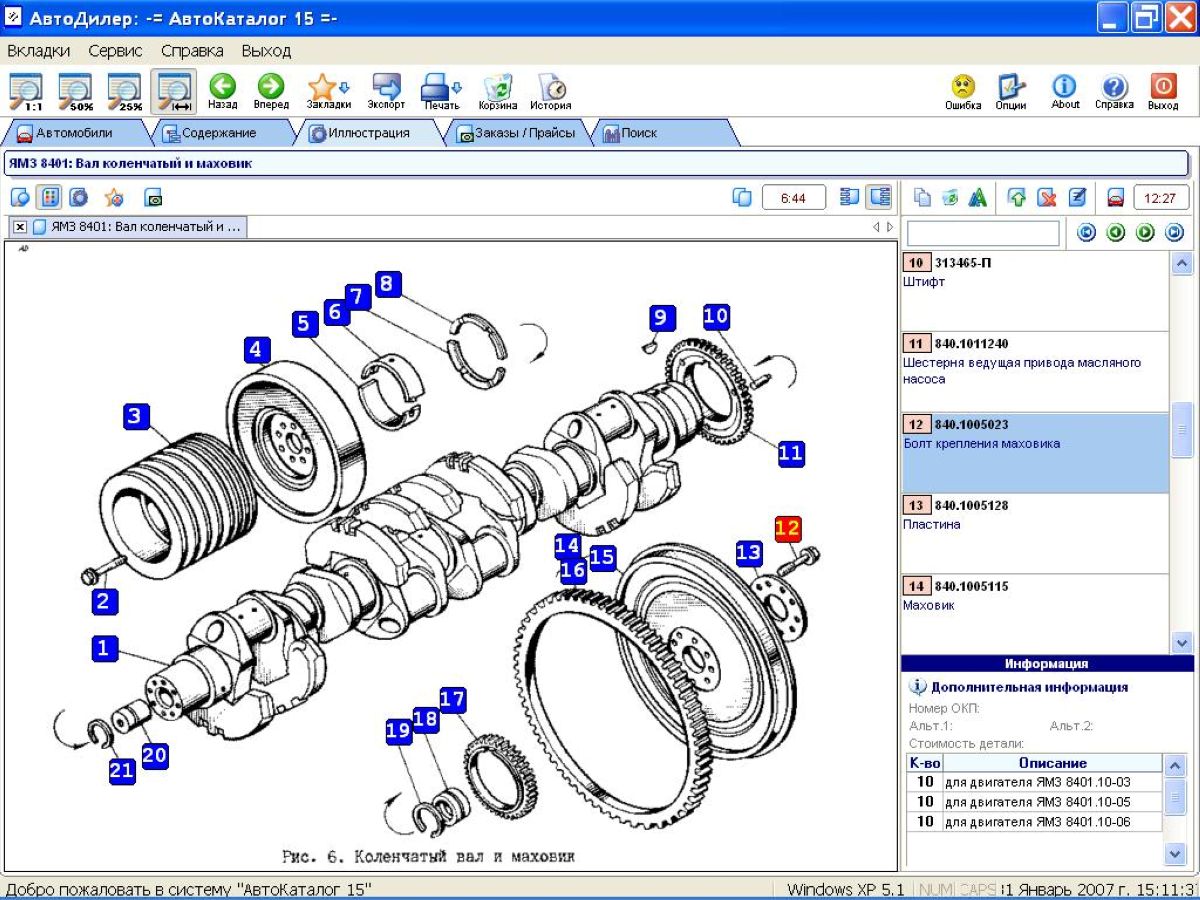Go forward with the Вперед button
This screenshot has height=900, width=1200.
coord(270,92)
